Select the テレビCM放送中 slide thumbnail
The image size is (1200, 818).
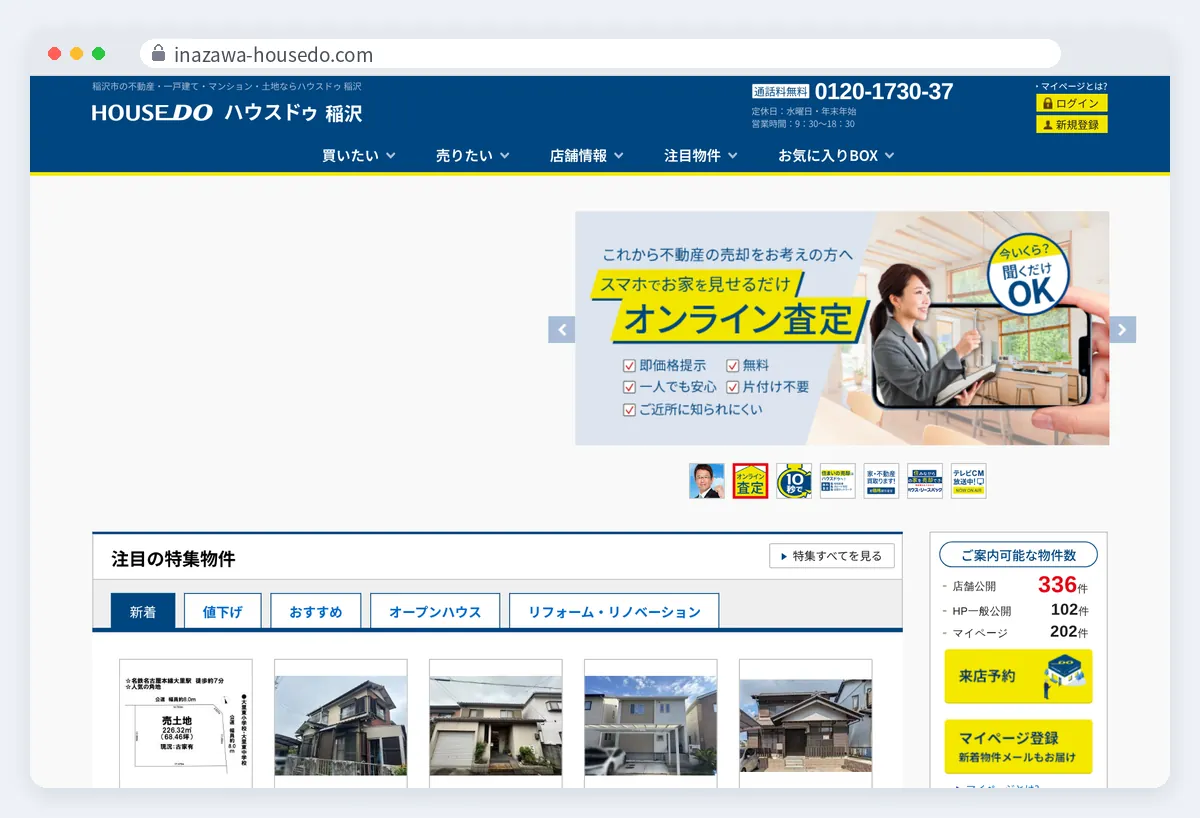(x=969, y=481)
